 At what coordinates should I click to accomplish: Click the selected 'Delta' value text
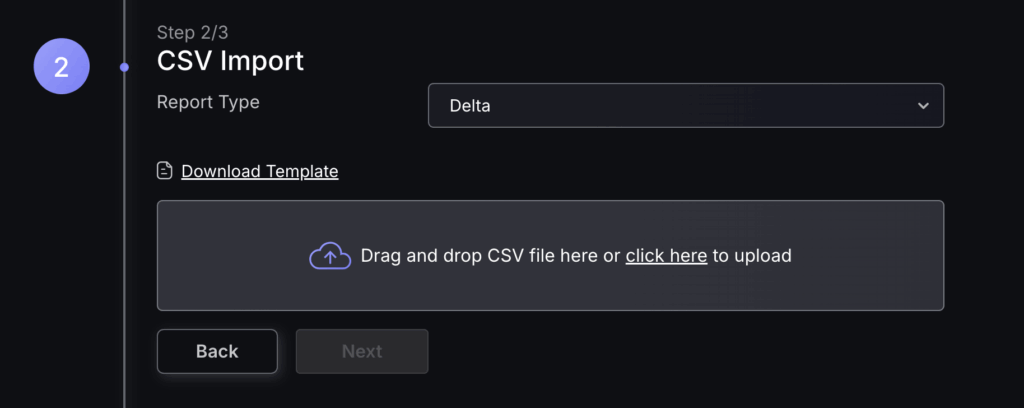[x=470, y=106]
